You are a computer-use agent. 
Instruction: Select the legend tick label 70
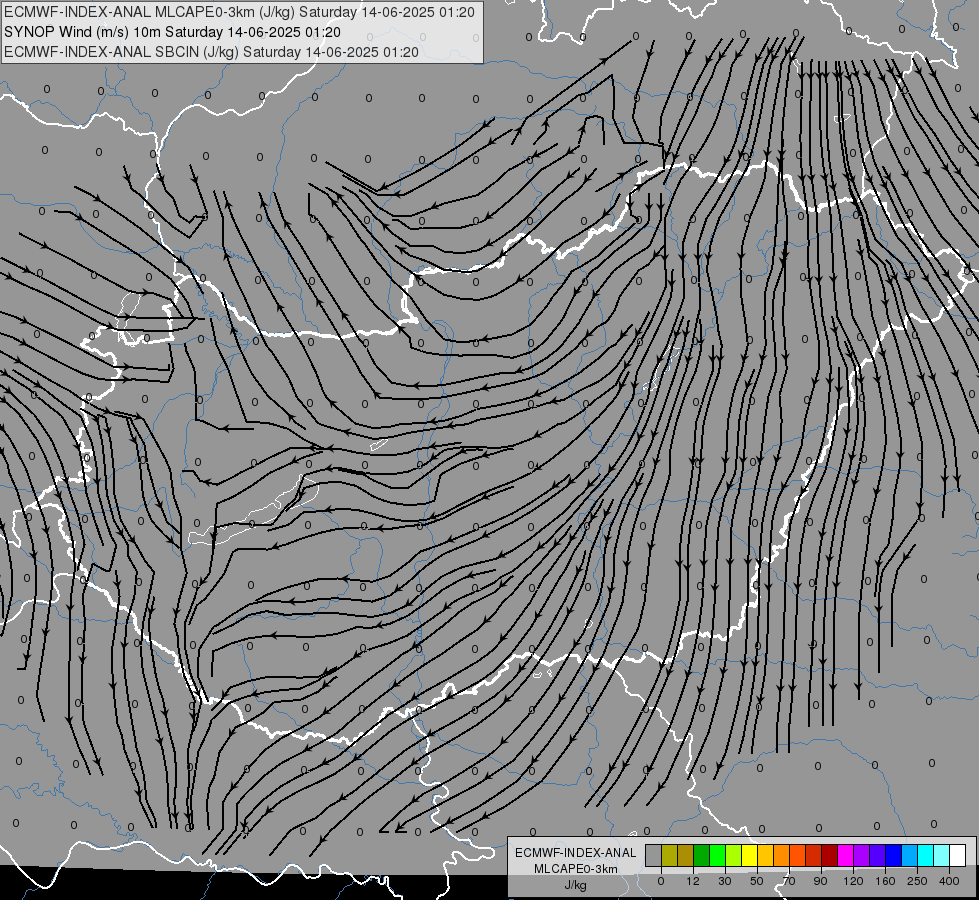(x=789, y=881)
